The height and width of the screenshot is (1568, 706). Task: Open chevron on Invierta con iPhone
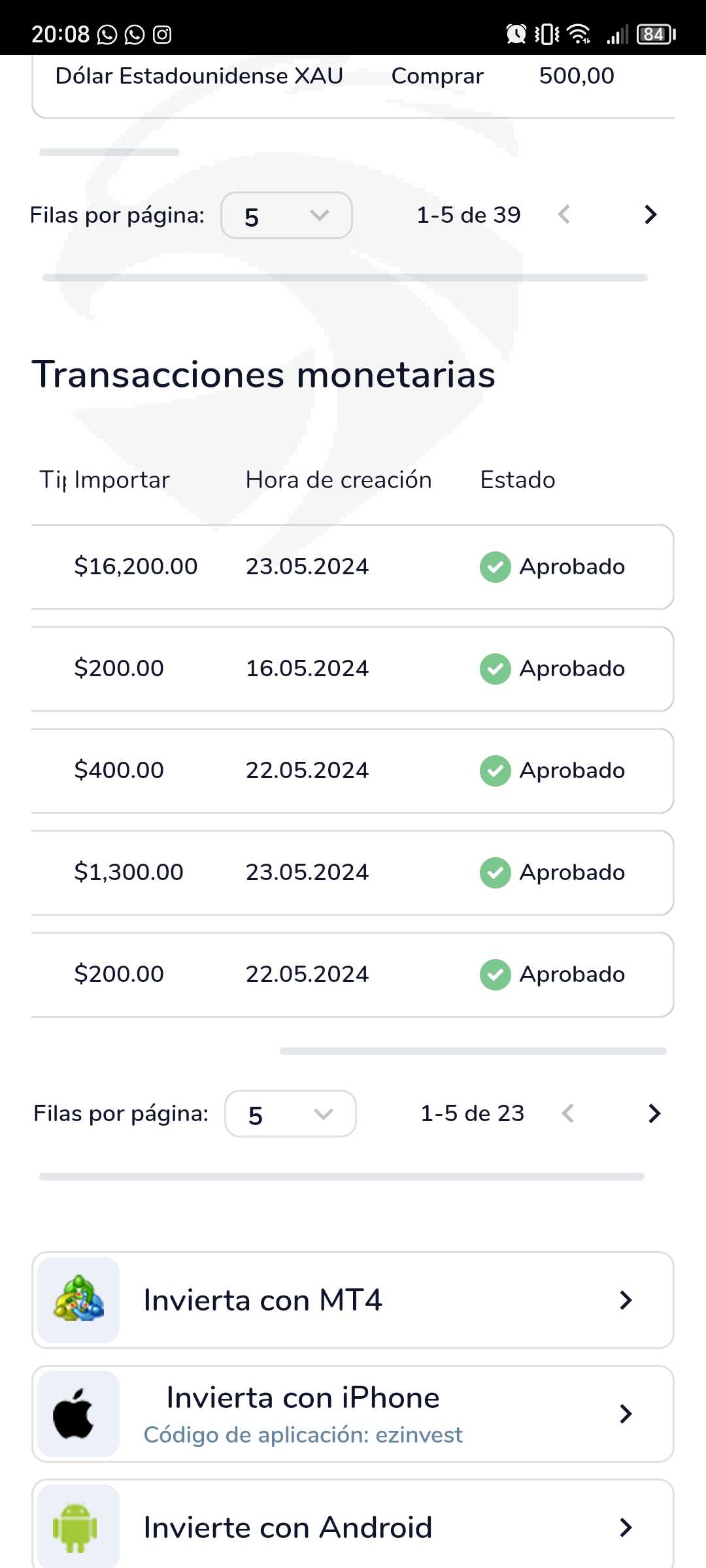[x=626, y=1414]
